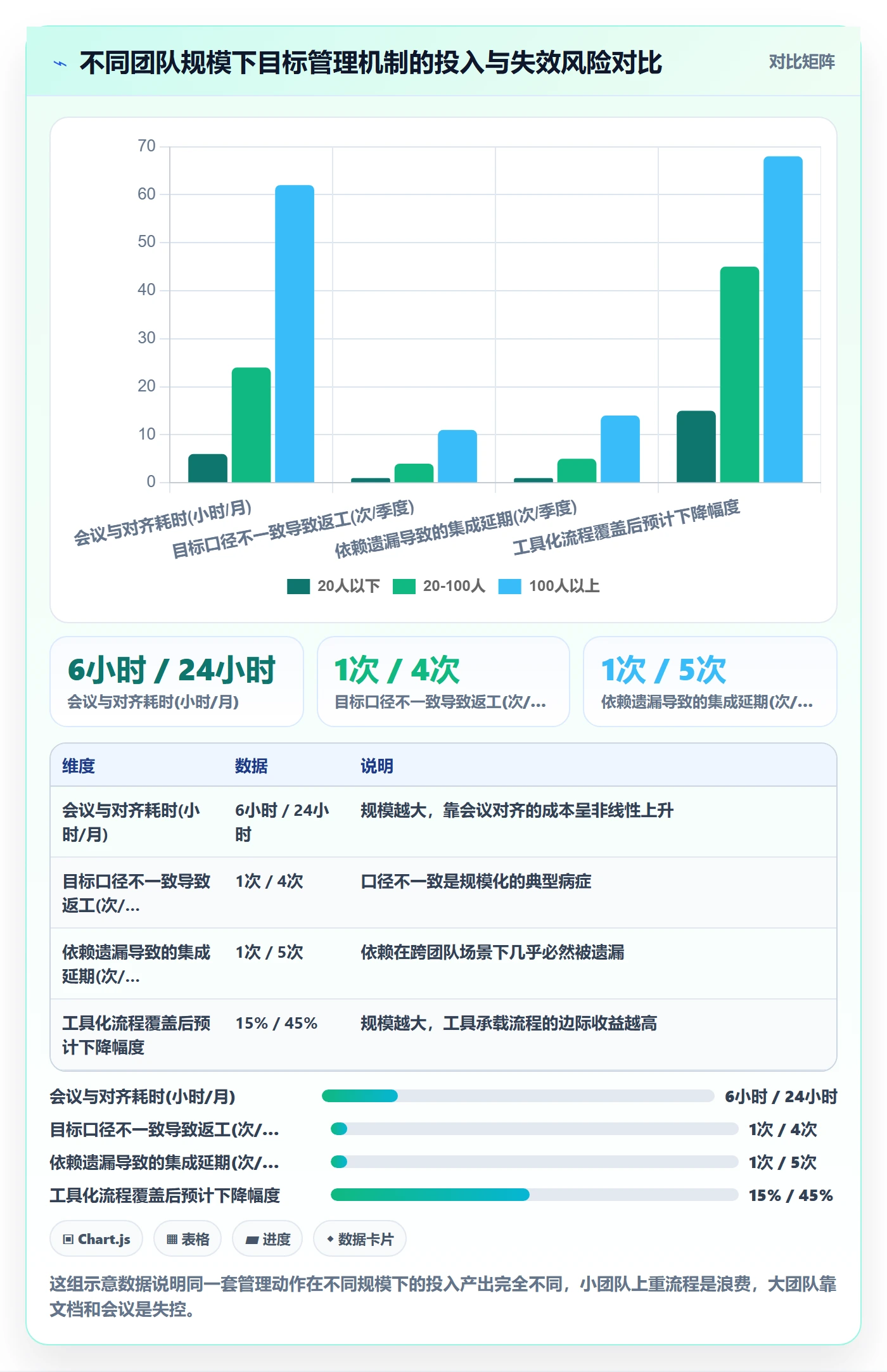Click the dark teal bar in 工具化流程 group

pyautogui.click(x=696, y=447)
